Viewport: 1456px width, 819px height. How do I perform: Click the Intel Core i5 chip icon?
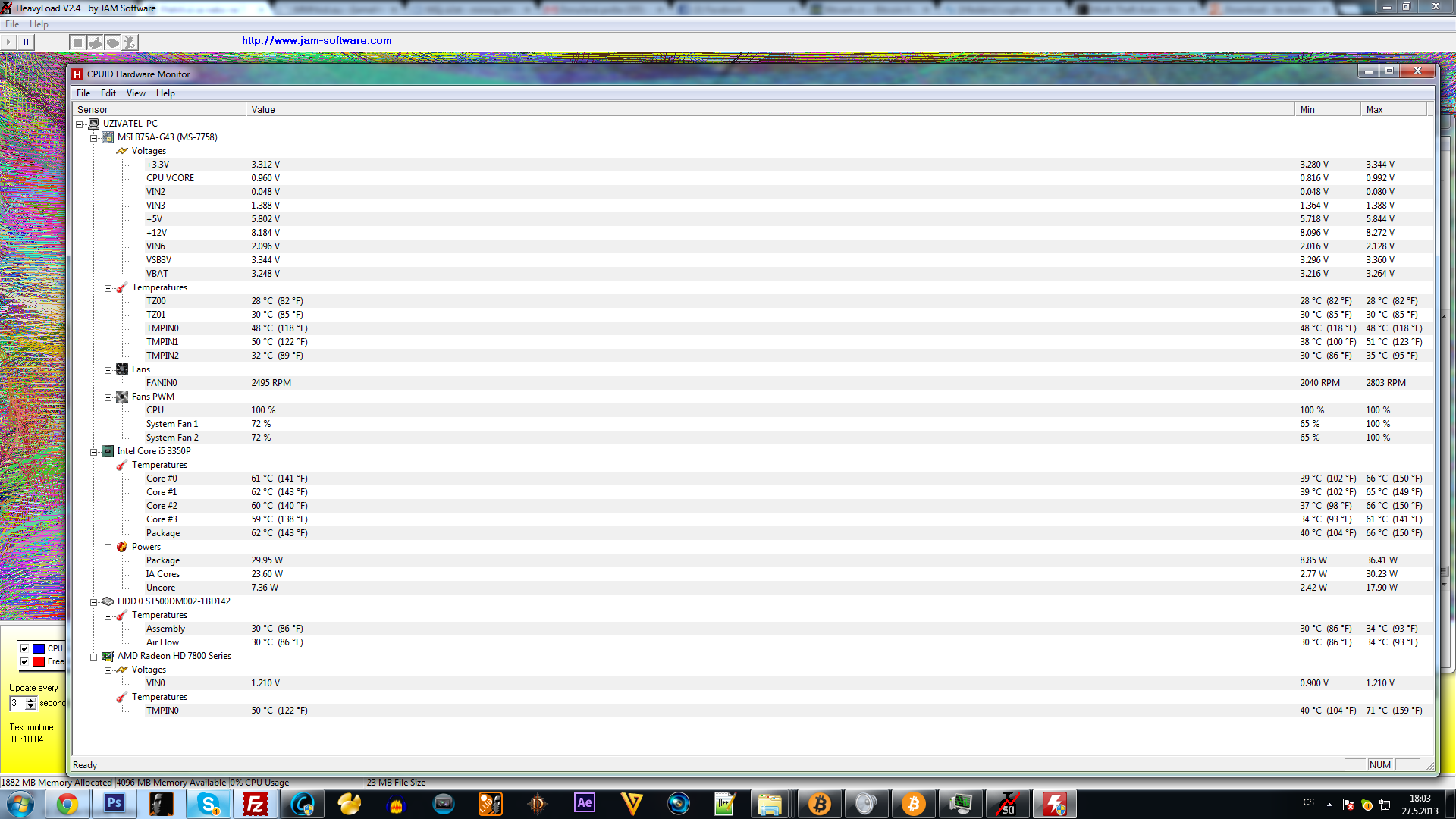tap(108, 451)
